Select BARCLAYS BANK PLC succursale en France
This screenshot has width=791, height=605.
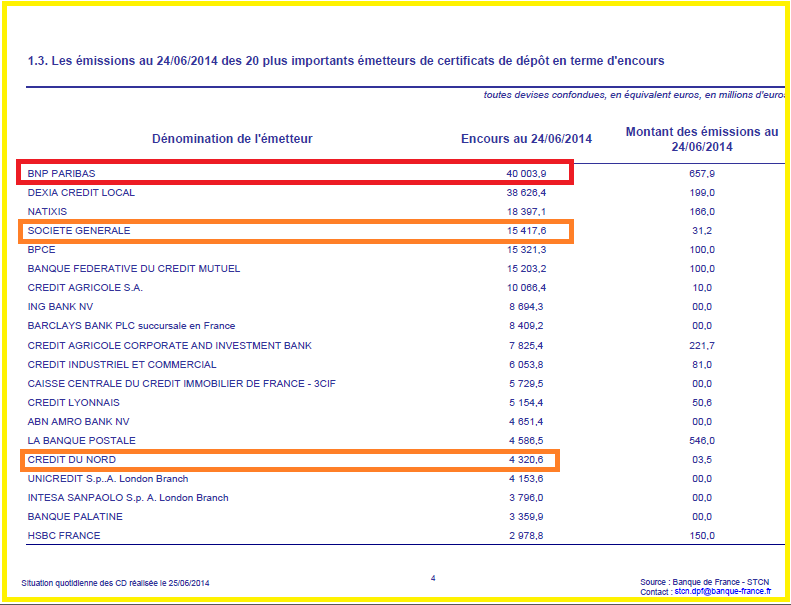(x=131, y=326)
